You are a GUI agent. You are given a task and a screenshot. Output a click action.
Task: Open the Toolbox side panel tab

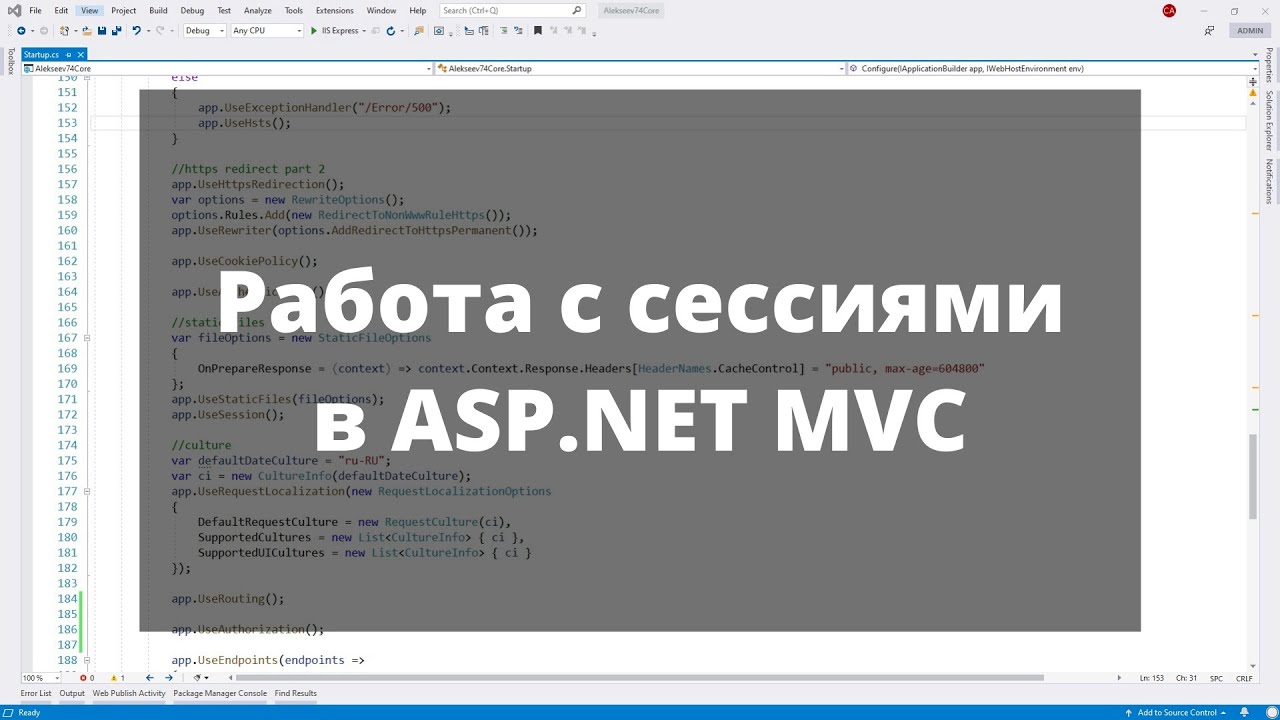point(10,61)
